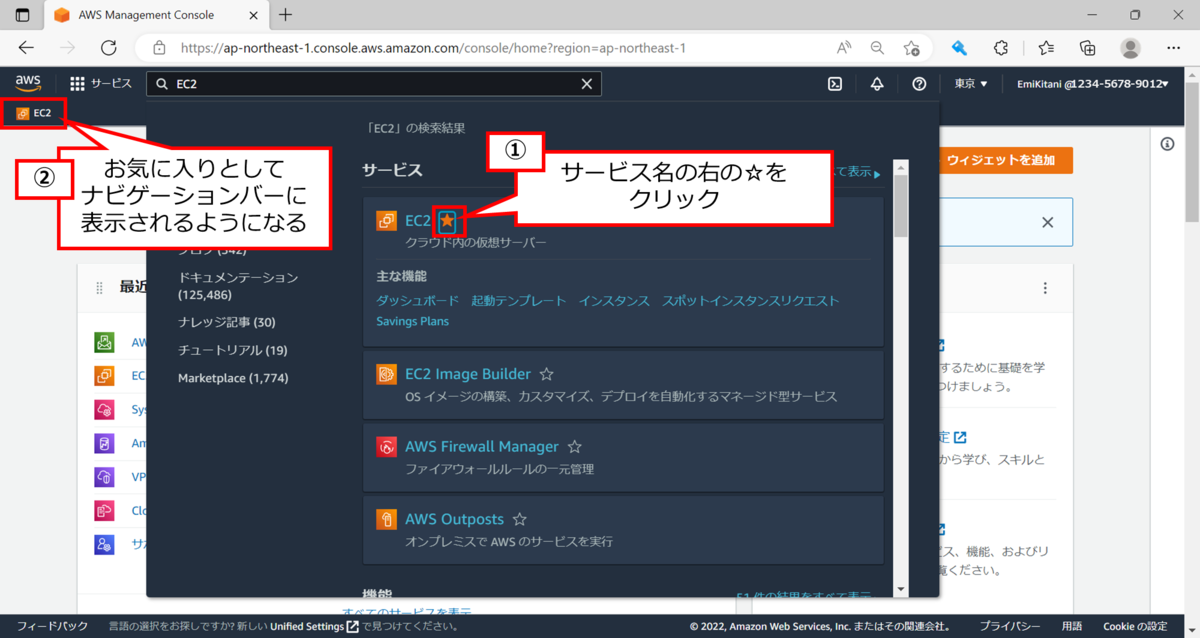Click the purple VPC list icon
Image resolution: width=1200 pixels, height=638 pixels.
(x=105, y=477)
